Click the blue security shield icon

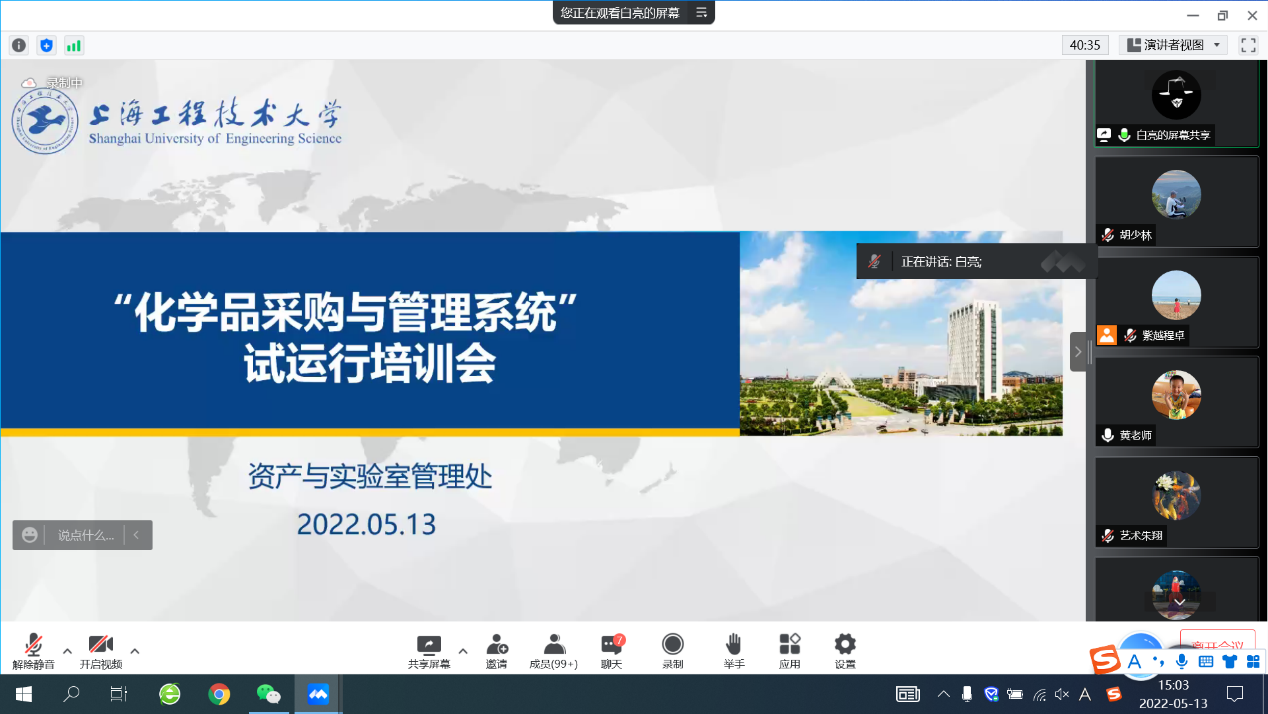coord(46,45)
